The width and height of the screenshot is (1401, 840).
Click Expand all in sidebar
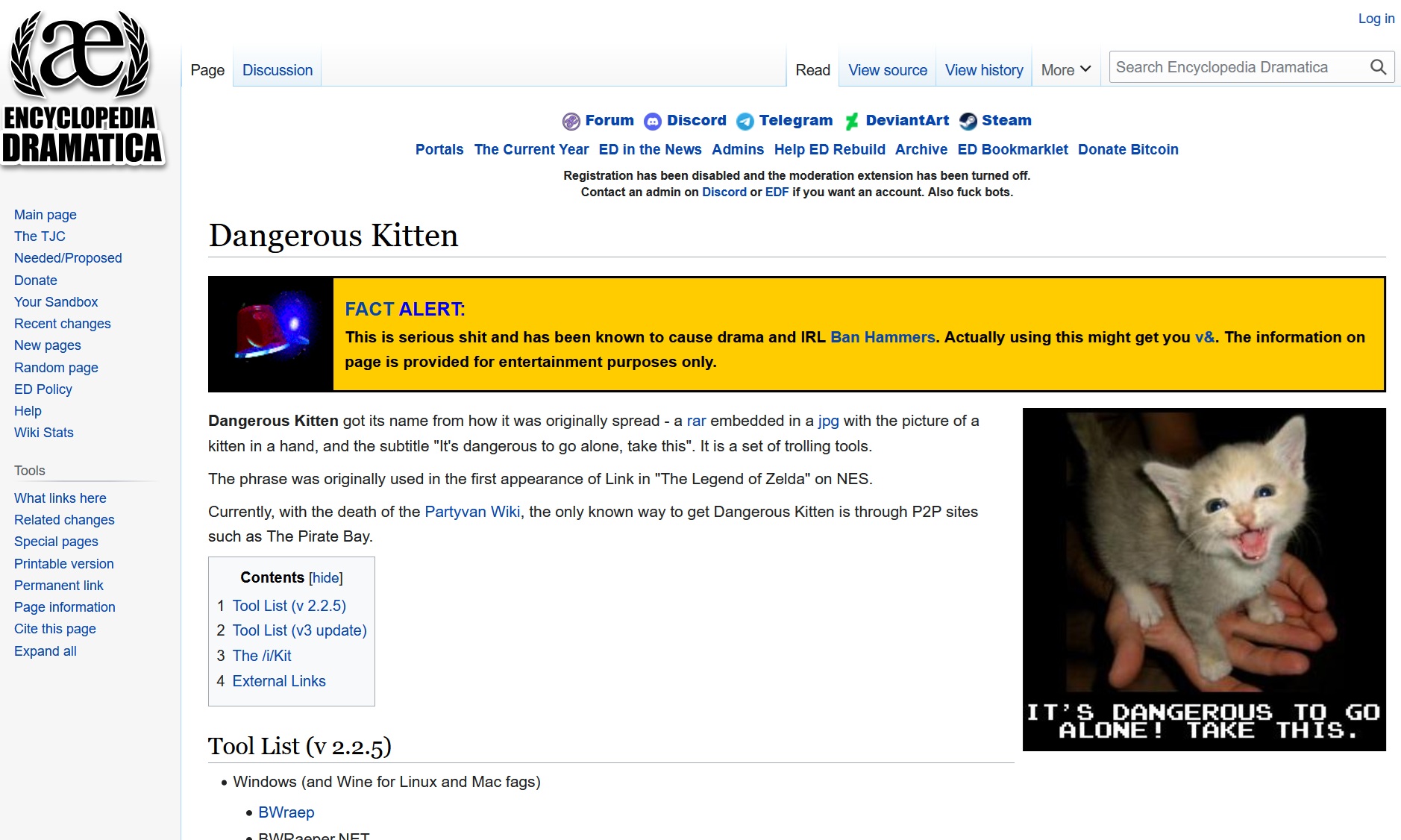pyautogui.click(x=46, y=651)
